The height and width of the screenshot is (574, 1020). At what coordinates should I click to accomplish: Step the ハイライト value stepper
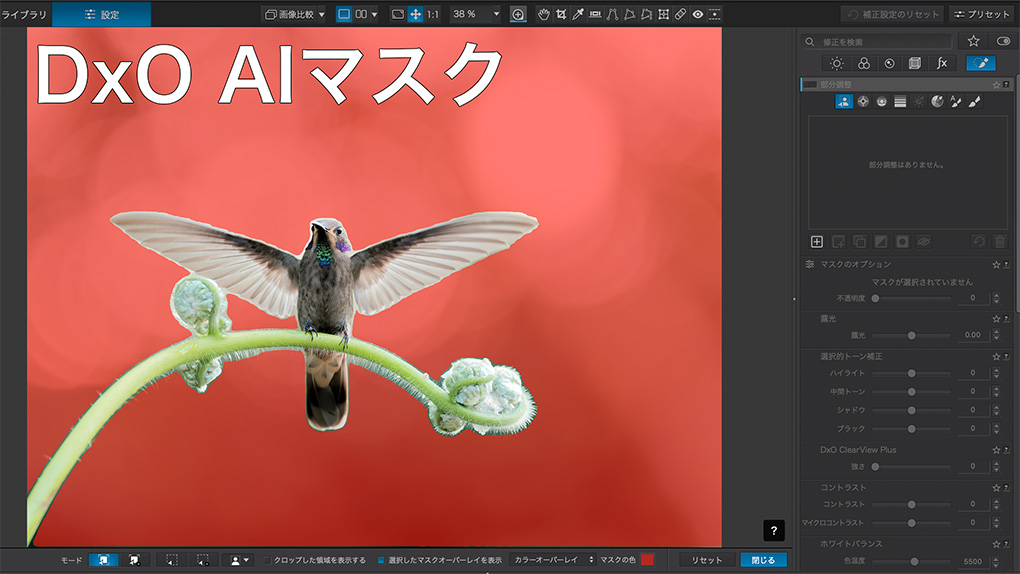(996, 373)
